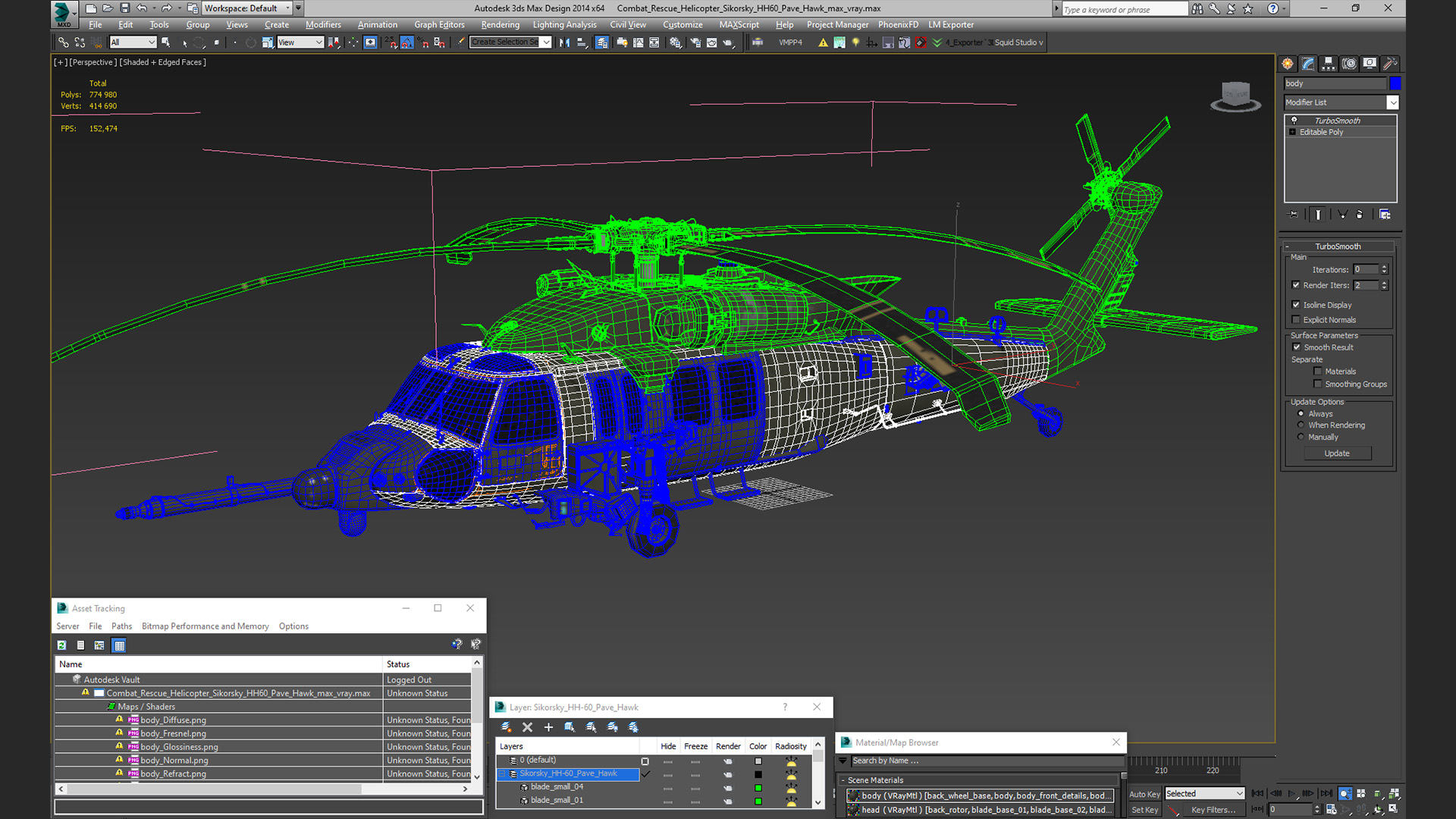Open the Modifiers menu
Viewport: 1456px width, 819px height.
coord(323,25)
